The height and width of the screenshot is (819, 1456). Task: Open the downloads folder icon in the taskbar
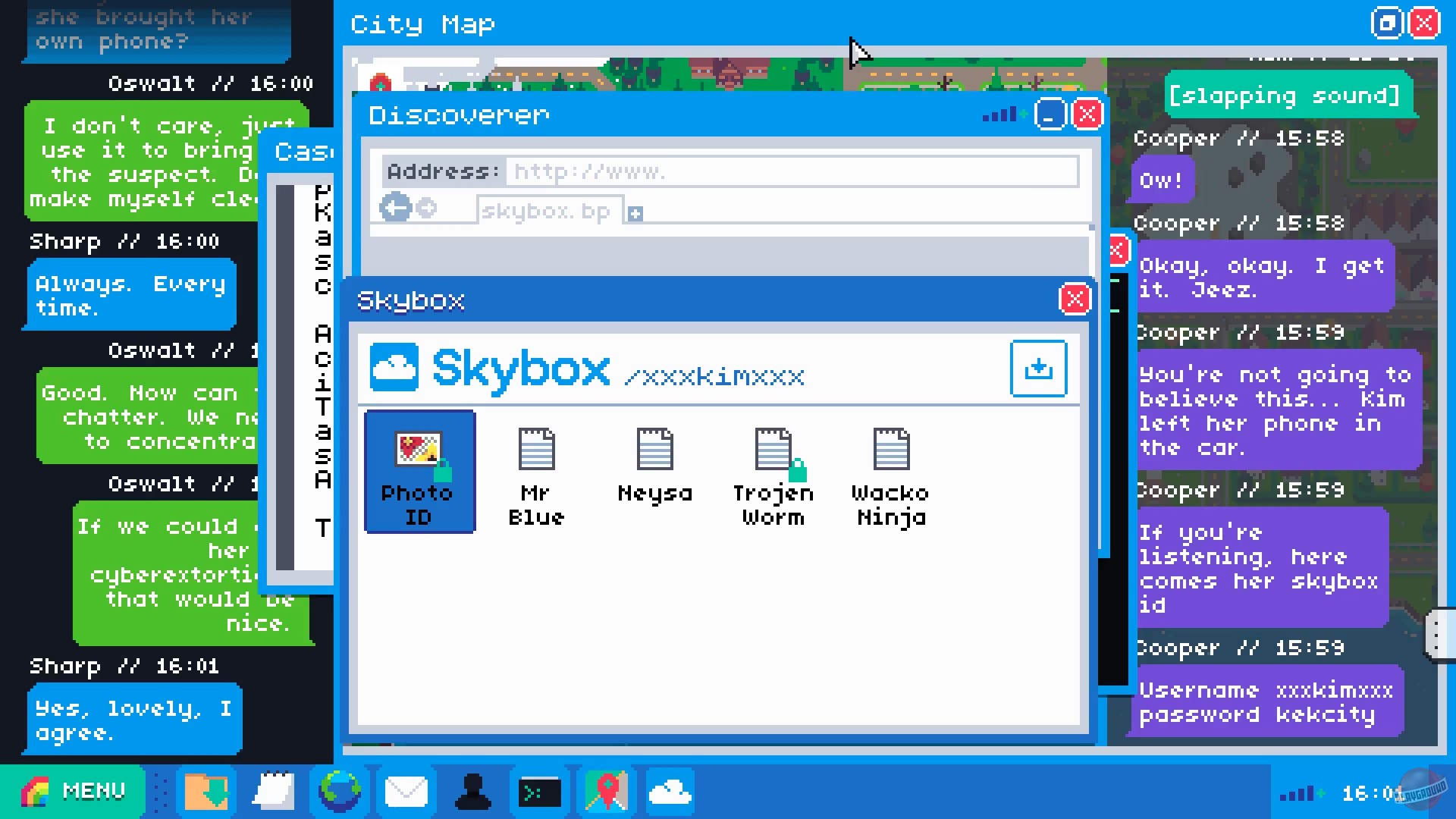(206, 791)
